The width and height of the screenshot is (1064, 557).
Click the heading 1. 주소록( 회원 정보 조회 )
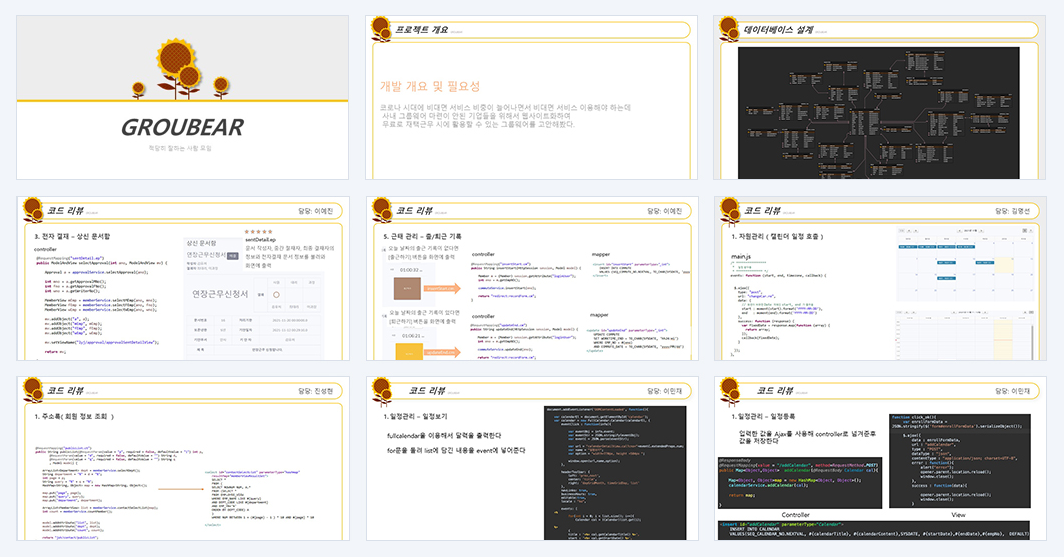coord(74,416)
